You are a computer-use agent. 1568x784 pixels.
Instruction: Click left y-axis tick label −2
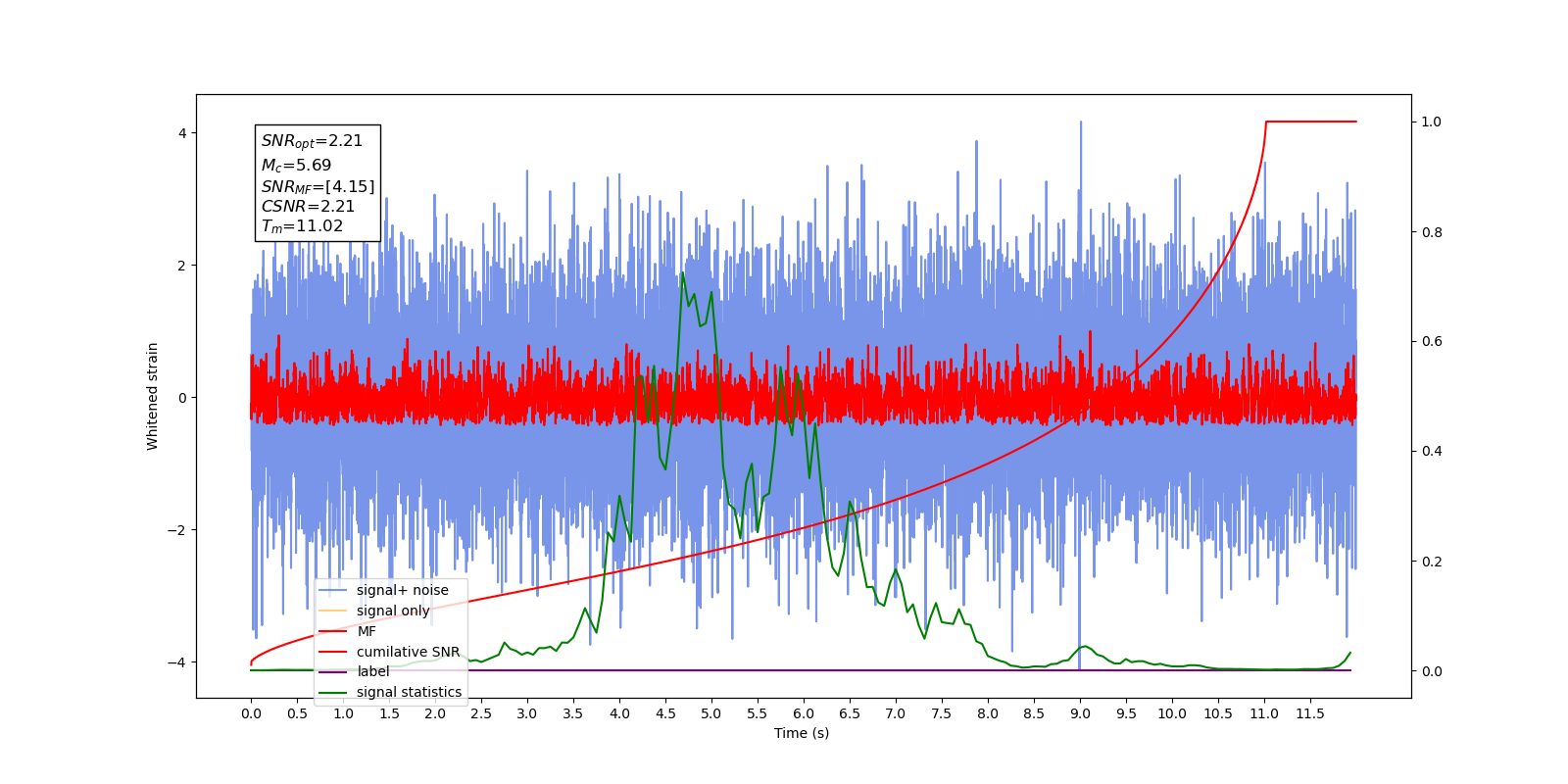(177, 530)
